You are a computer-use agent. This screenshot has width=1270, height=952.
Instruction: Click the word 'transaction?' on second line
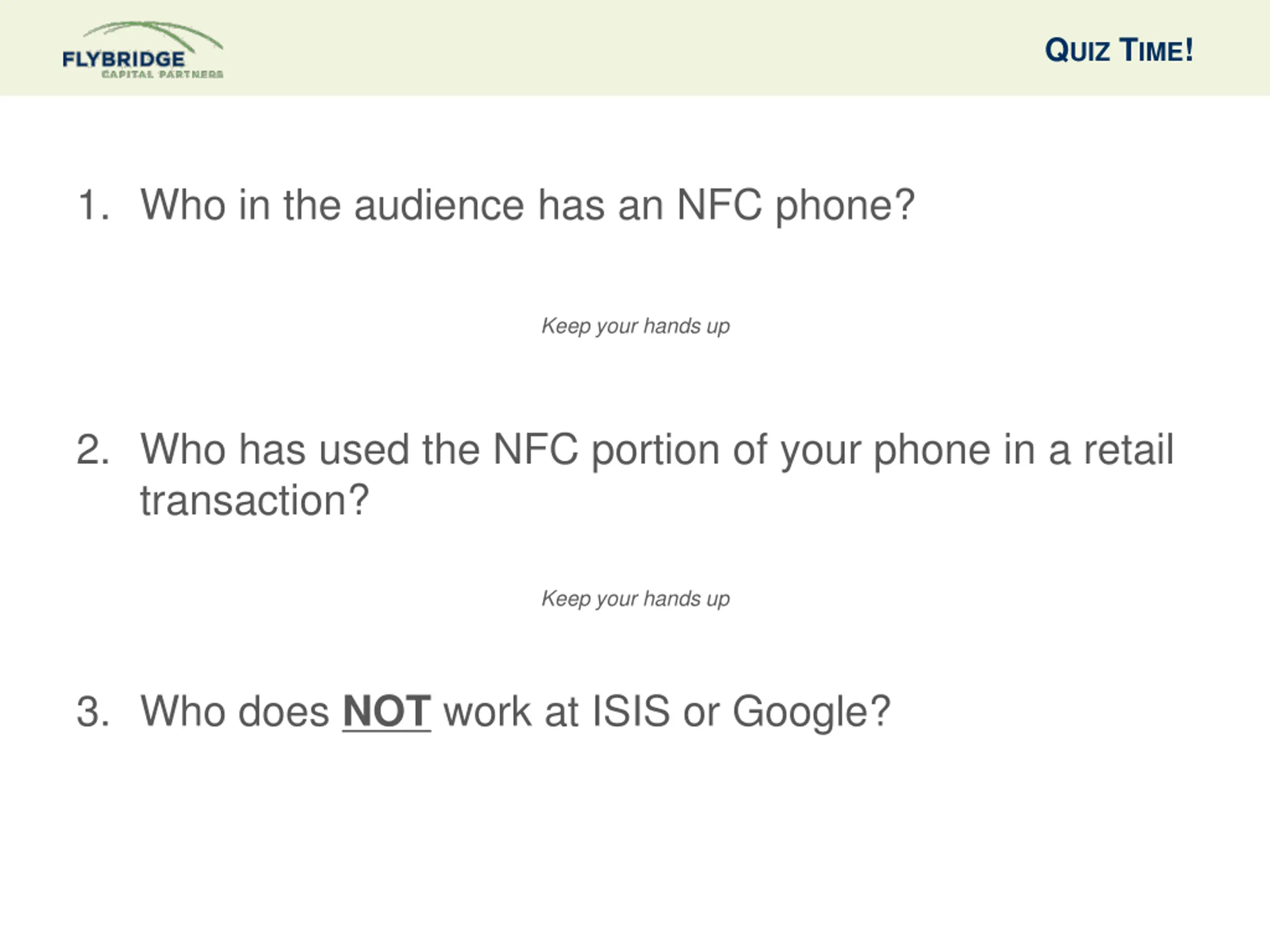point(254,500)
